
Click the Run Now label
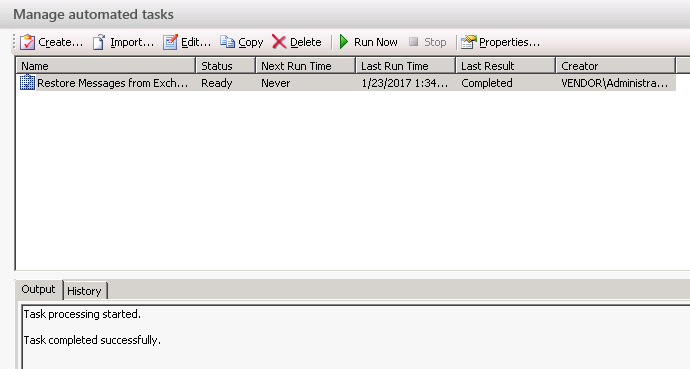point(376,42)
